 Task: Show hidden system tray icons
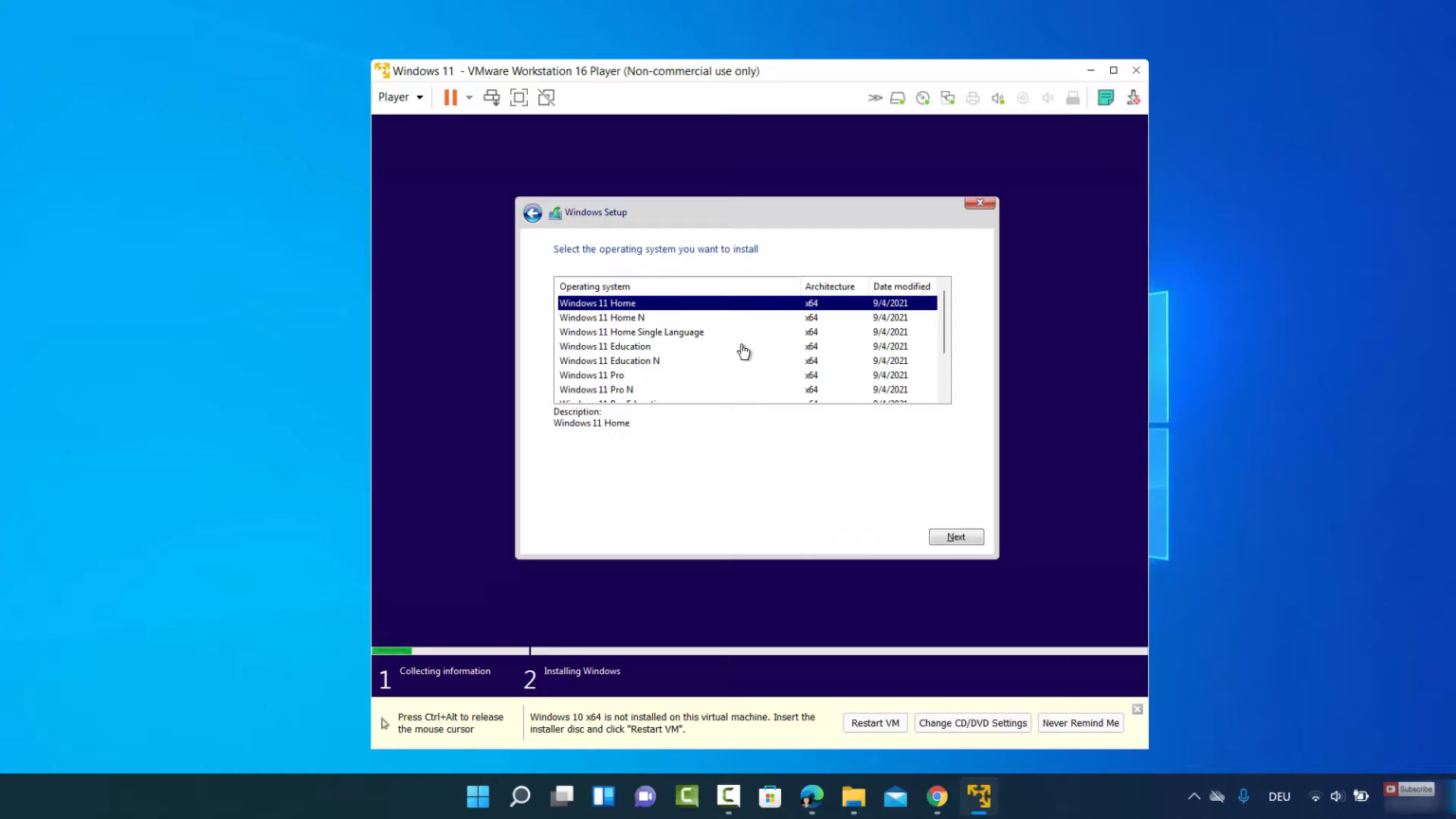coord(1193,796)
